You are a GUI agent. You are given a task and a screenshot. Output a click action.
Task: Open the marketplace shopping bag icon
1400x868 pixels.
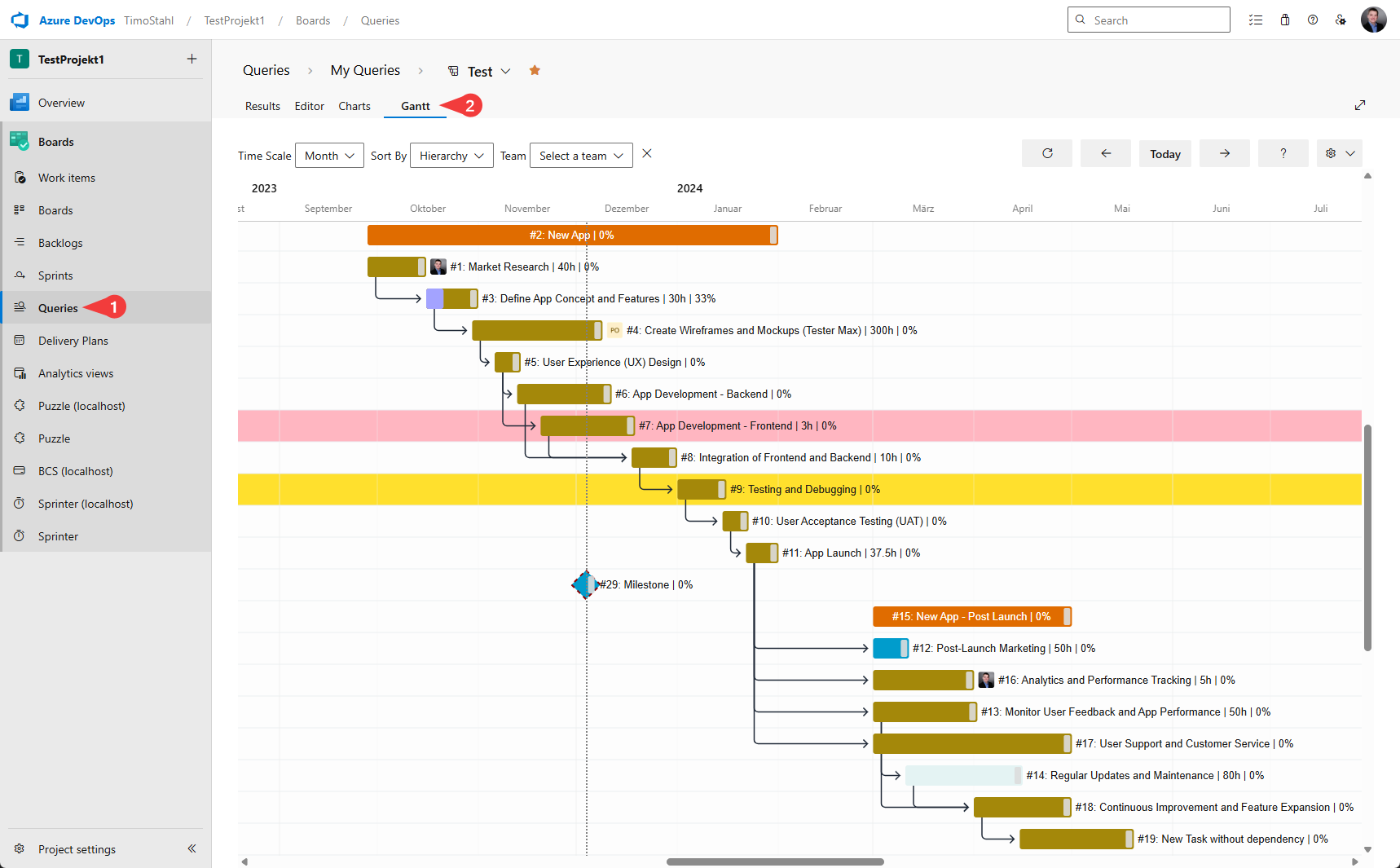pos(1284,20)
